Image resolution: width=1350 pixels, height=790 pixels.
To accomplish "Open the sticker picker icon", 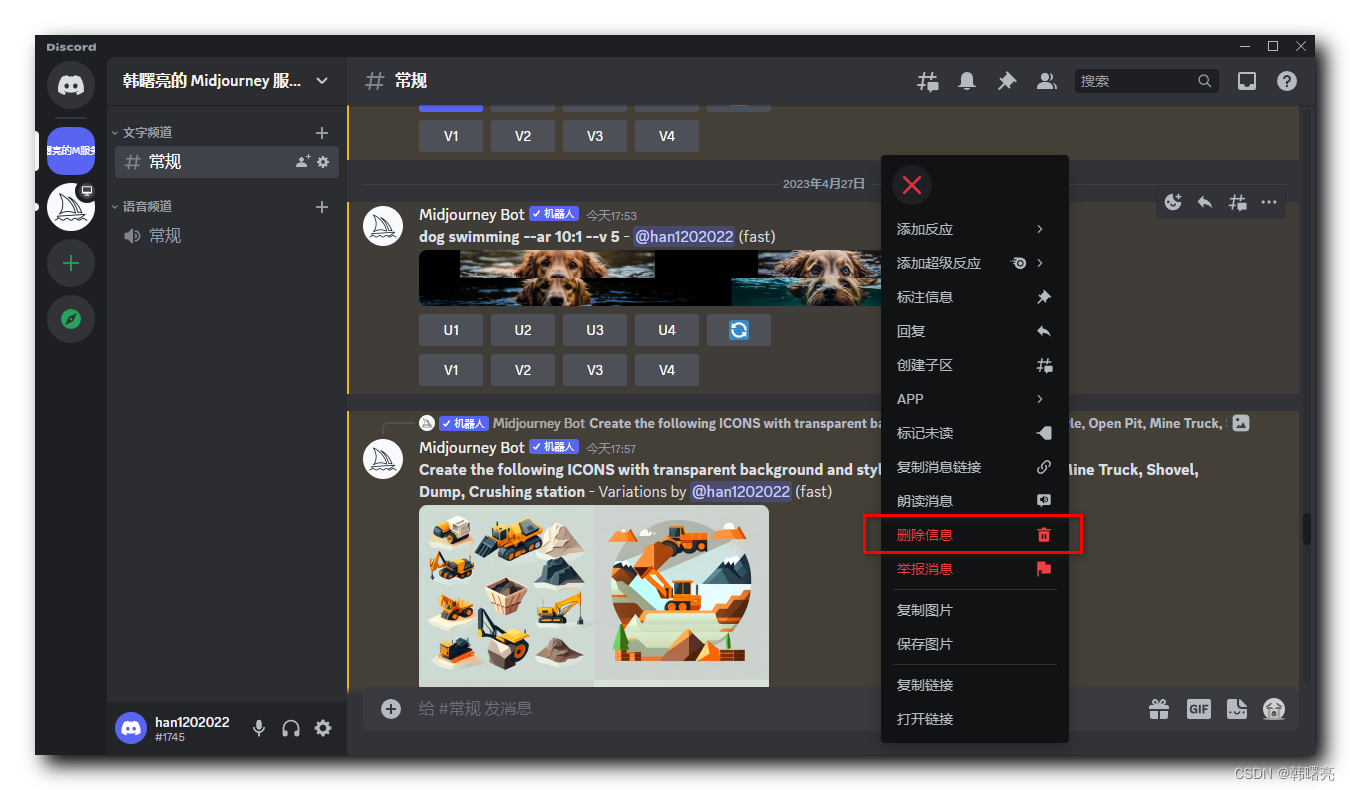I will [1237, 709].
